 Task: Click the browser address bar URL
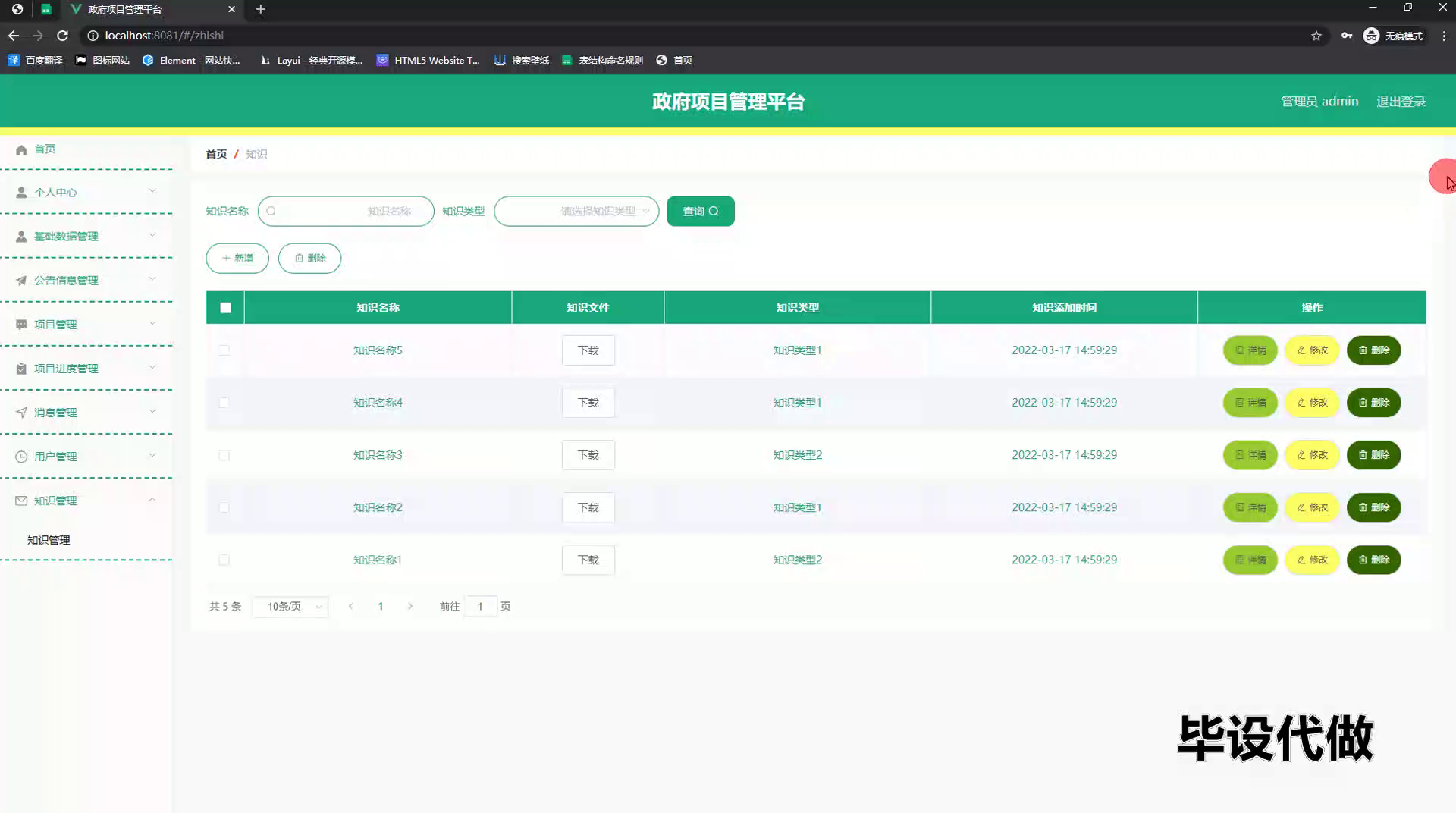tap(165, 36)
